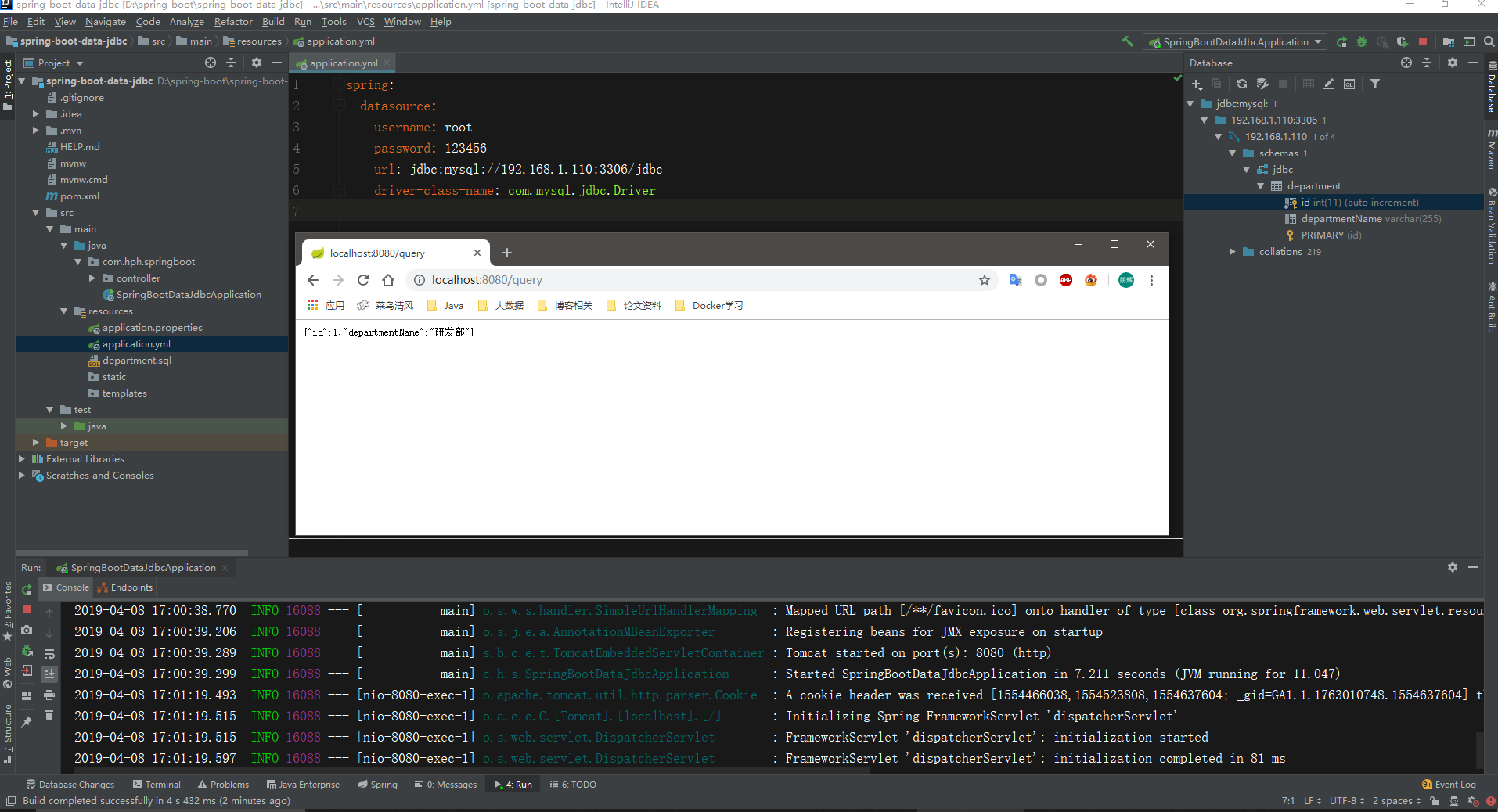Add new data source in Database panel
The image size is (1498, 812).
tap(1196, 84)
